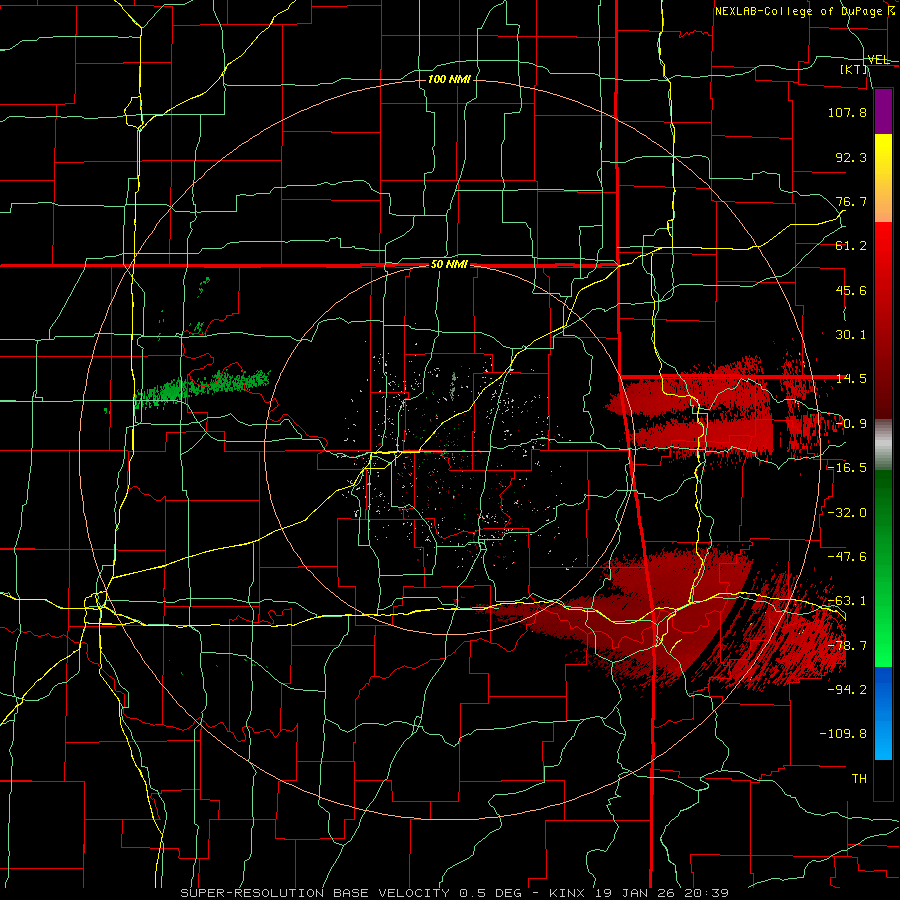Click the blue band of the velocity scale
The height and width of the screenshot is (900, 900).
tap(883, 713)
